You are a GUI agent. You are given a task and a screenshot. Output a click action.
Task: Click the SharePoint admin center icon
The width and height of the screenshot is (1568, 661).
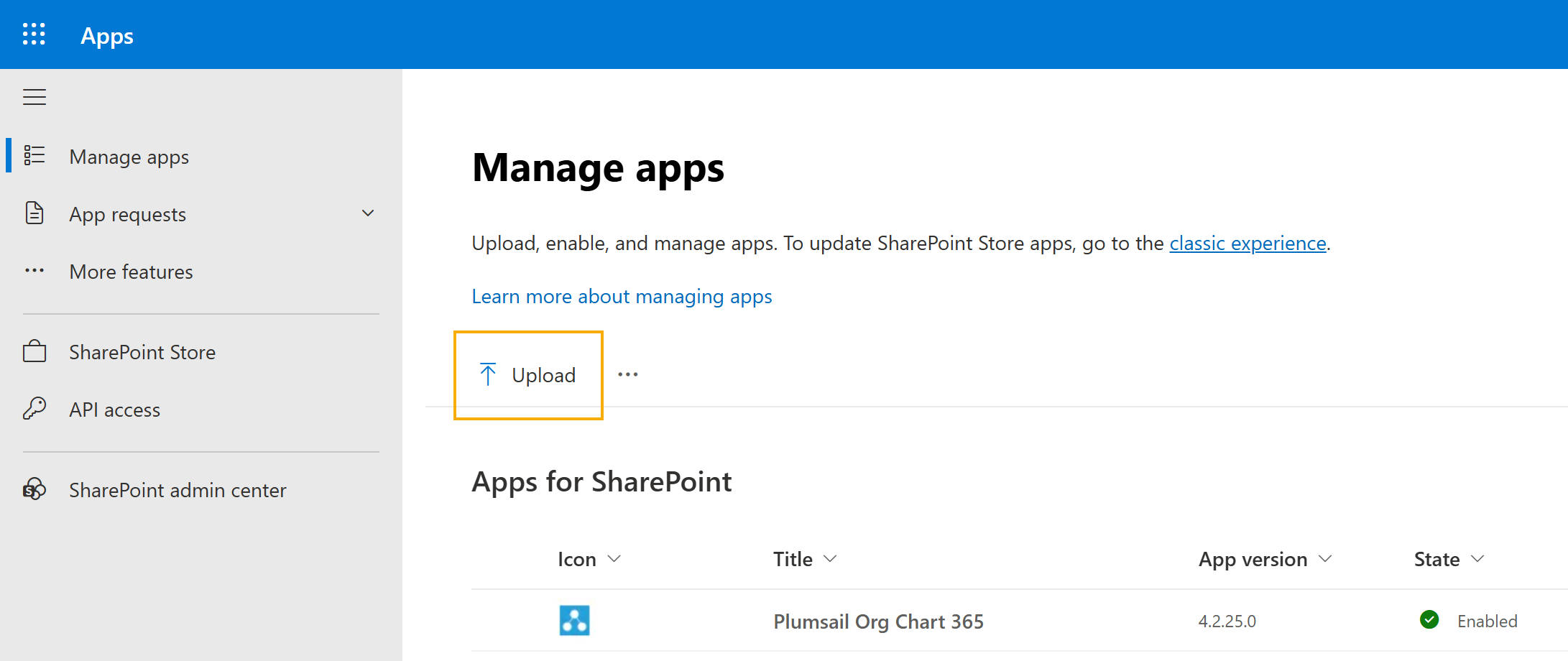pyautogui.click(x=34, y=489)
